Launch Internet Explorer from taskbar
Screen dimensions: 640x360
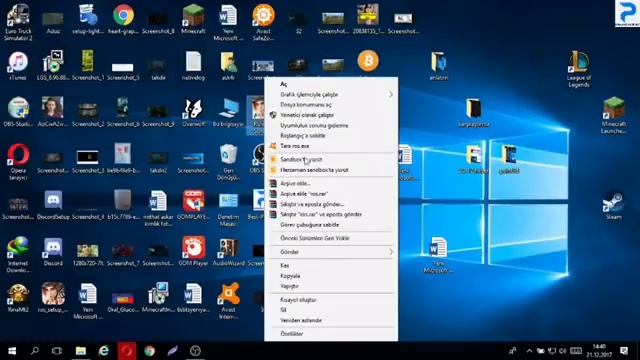(104, 351)
